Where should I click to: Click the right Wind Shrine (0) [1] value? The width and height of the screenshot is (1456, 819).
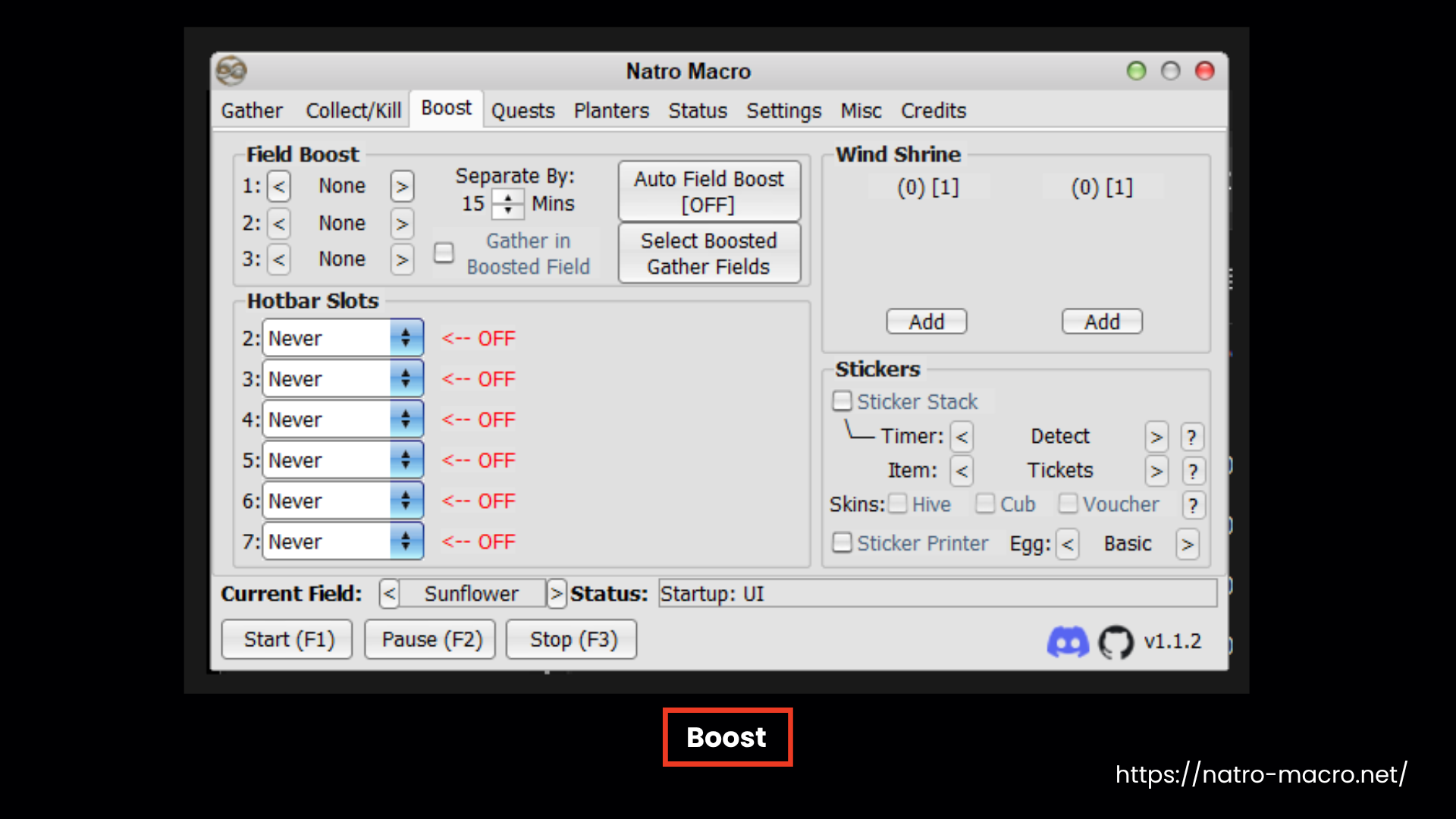1102,187
